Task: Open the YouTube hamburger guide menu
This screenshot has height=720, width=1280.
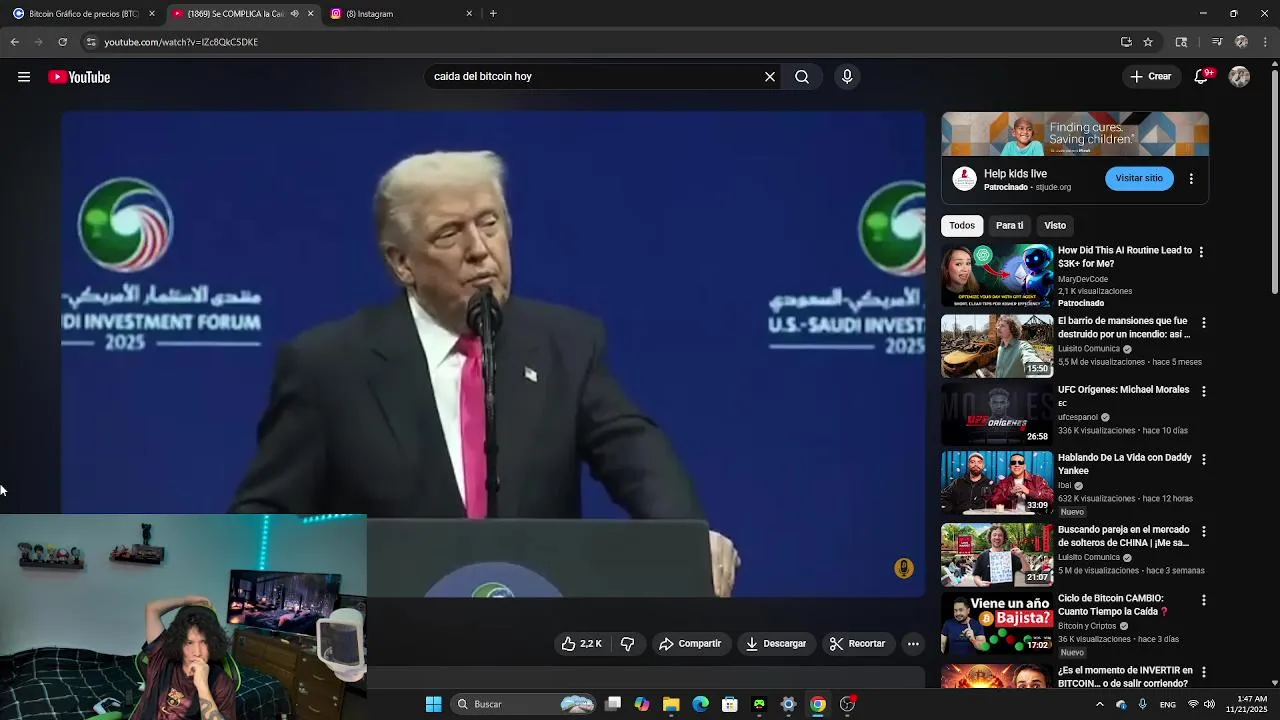Action: 24,77
